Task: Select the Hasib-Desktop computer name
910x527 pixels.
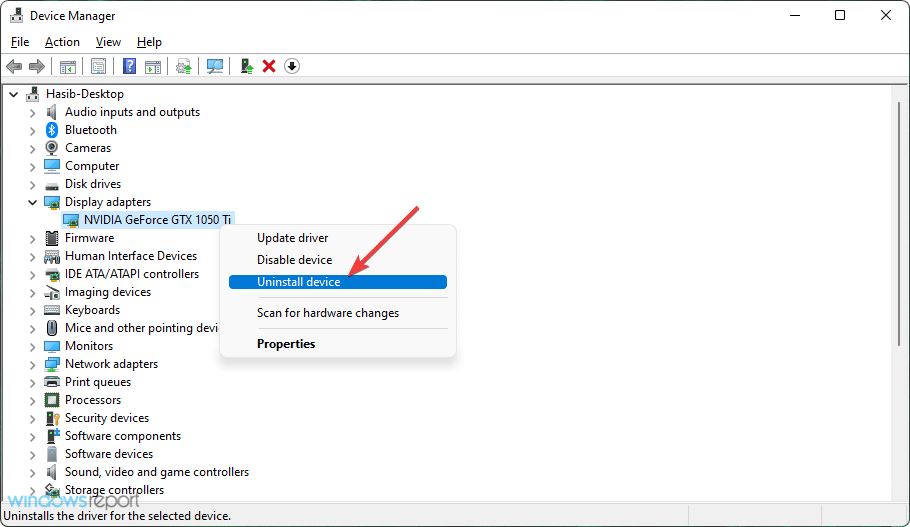Action: tap(85, 94)
